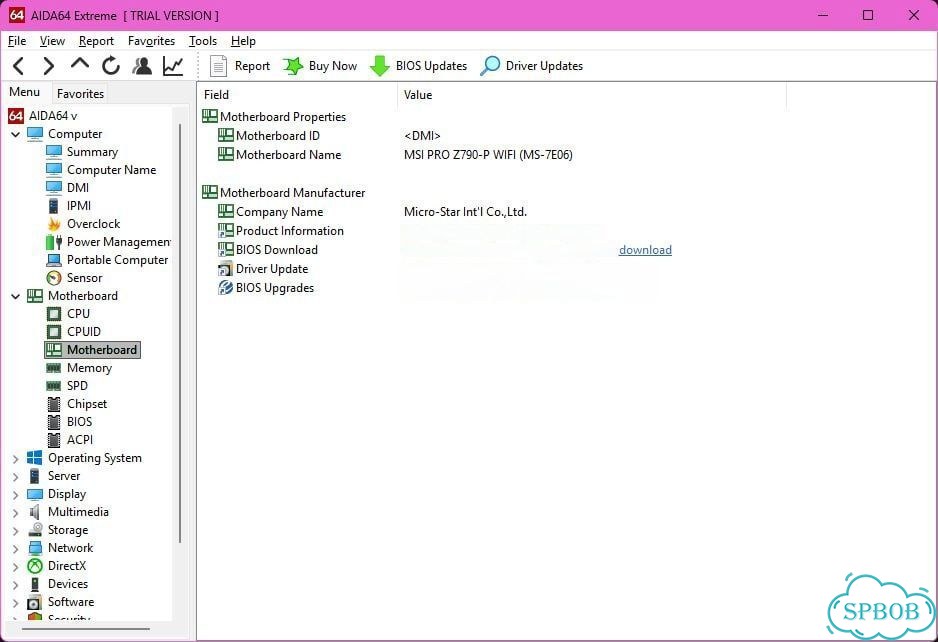Screen dimensions: 938x642
Task: Select DMI in the tree
Action: pyautogui.click(x=68, y=188)
